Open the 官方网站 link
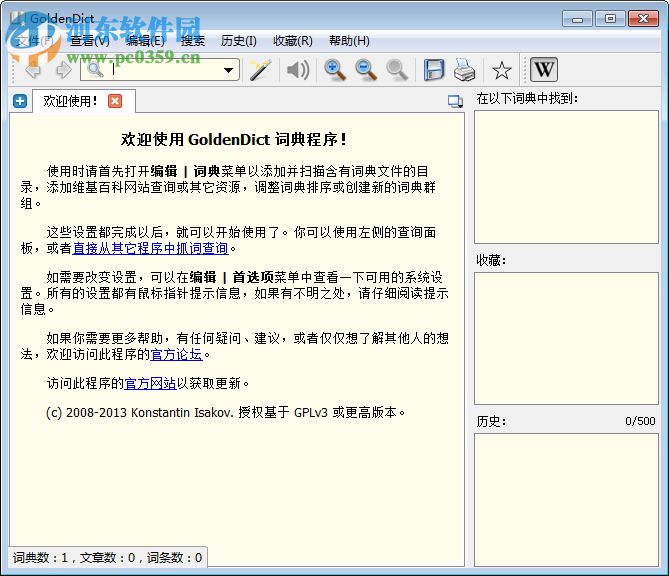 click(x=150, y=383)
